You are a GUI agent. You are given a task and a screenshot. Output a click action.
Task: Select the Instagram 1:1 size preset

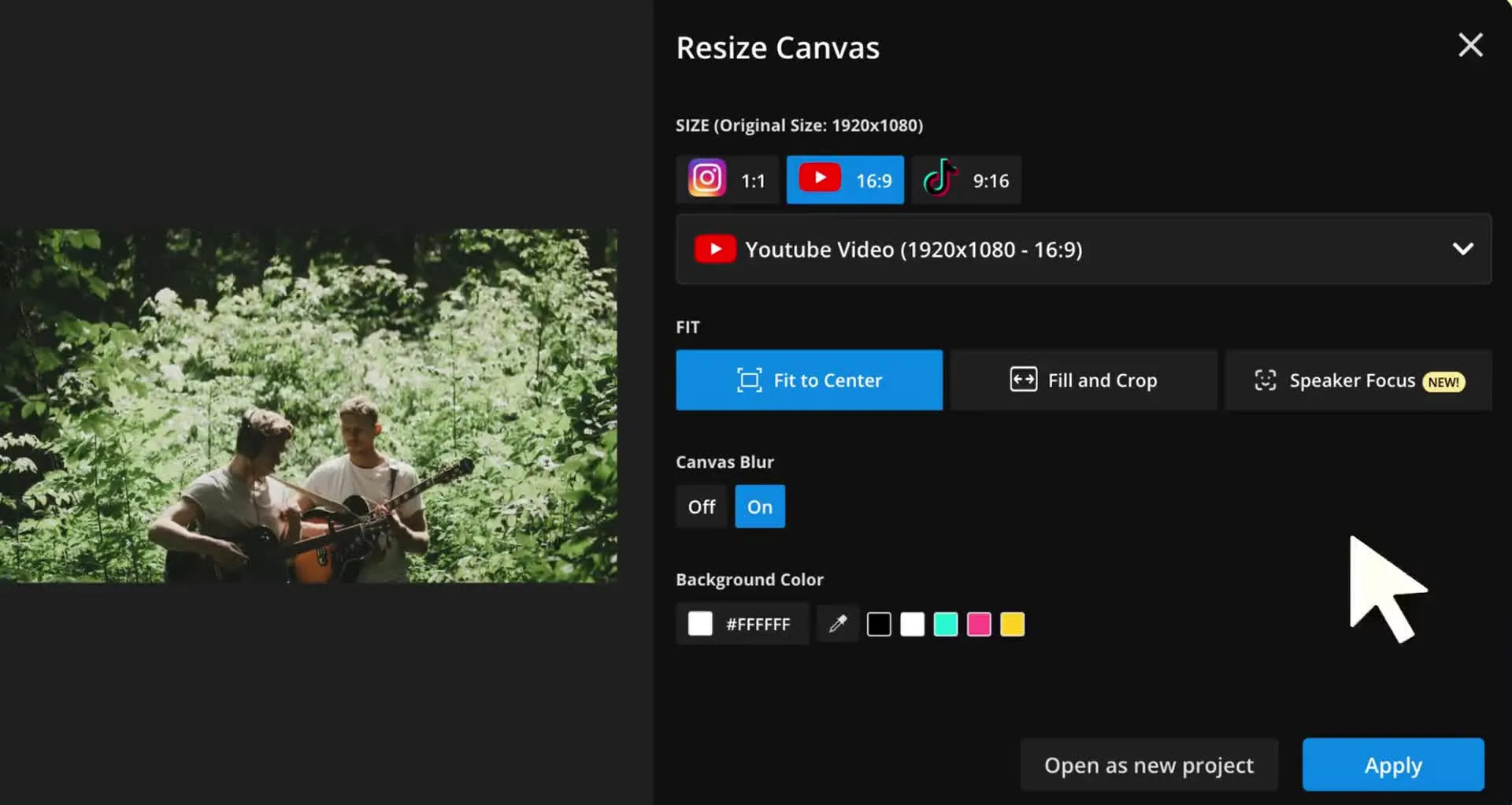[727, 180]
